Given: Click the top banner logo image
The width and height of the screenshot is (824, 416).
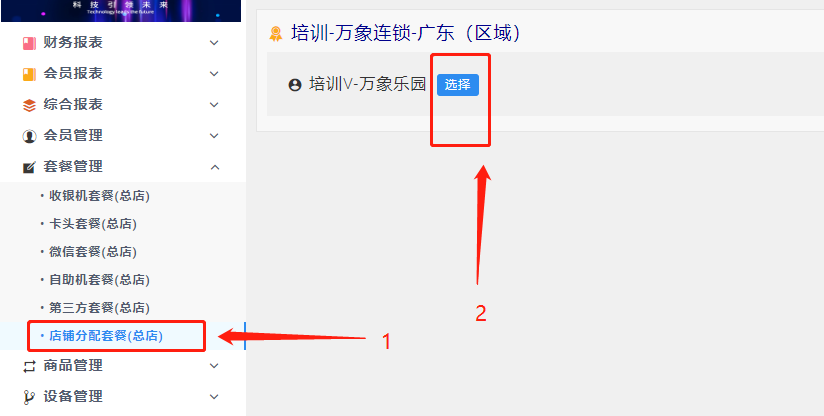Looking at the screenshot, I should 121,11.
